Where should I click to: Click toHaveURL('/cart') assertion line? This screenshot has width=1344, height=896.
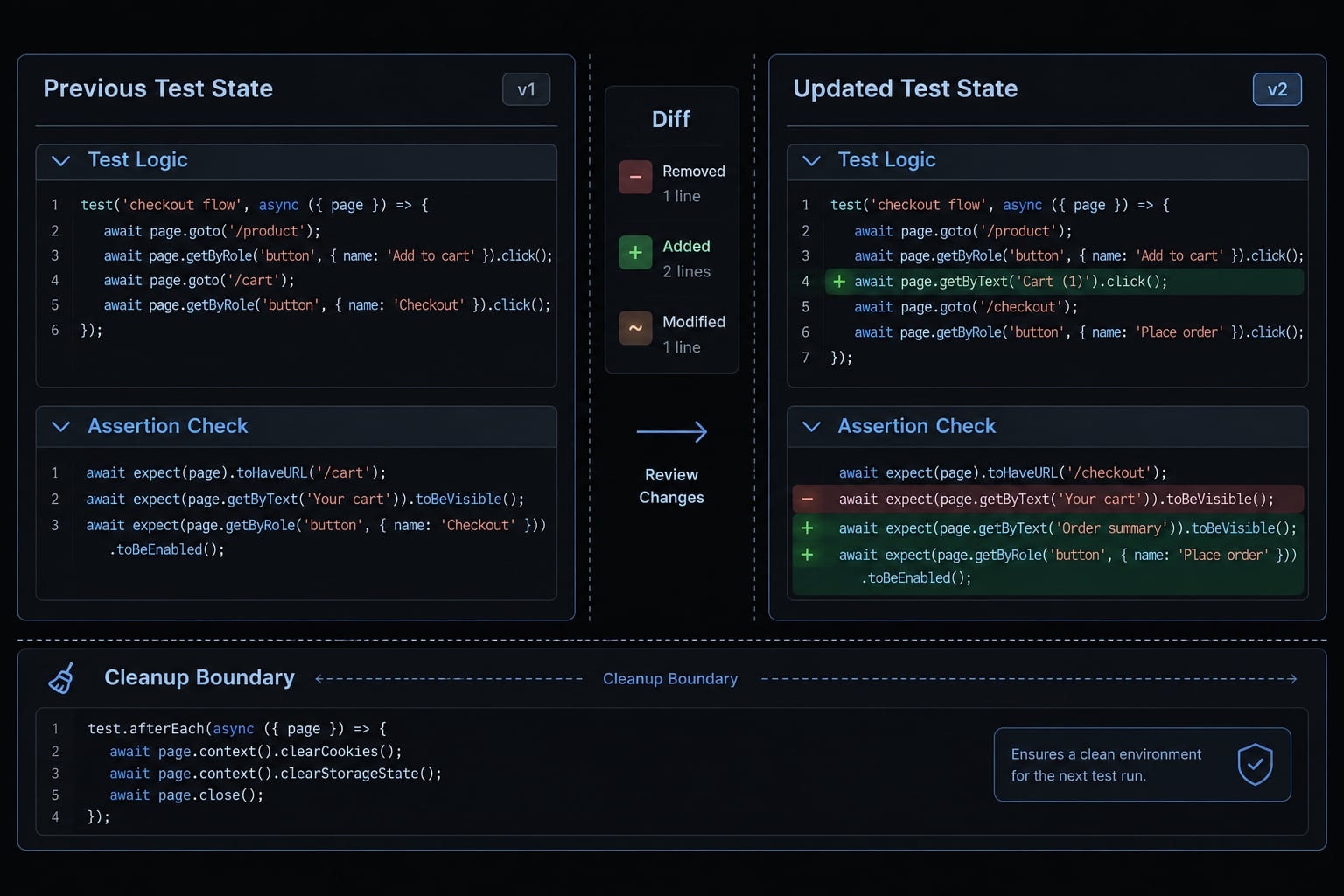point(235,472)
